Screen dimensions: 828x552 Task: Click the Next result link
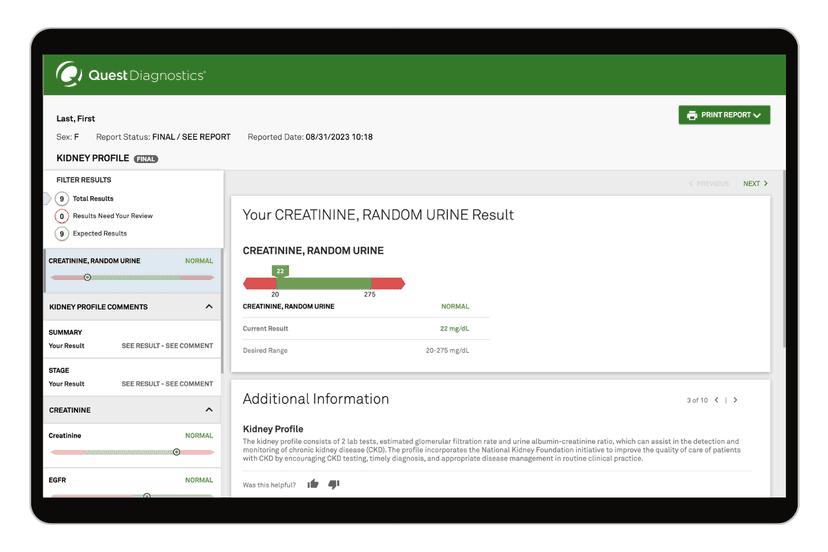coord(755,184)
